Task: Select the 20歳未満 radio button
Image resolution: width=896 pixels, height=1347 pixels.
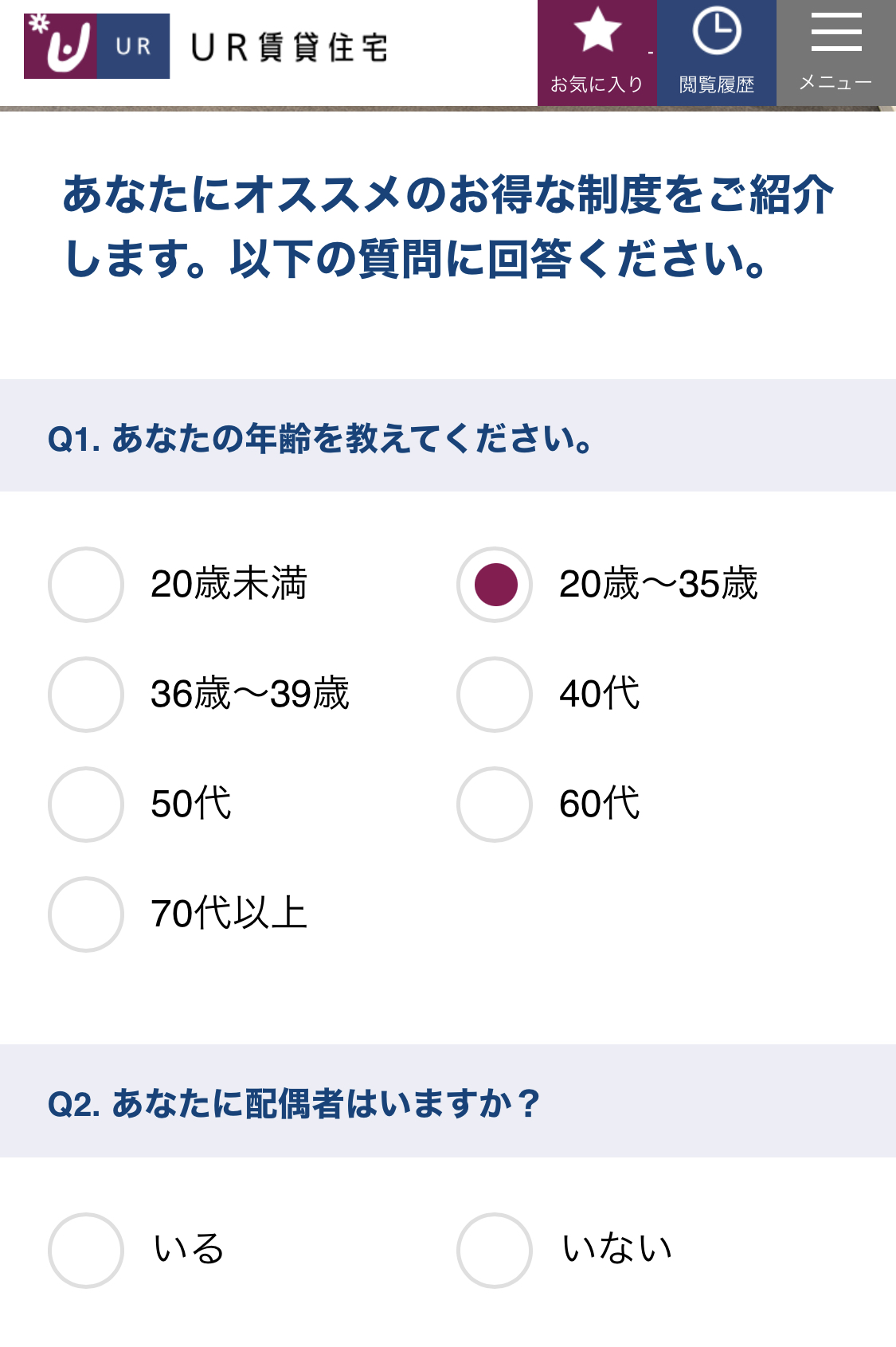Action: click(86, 585)
